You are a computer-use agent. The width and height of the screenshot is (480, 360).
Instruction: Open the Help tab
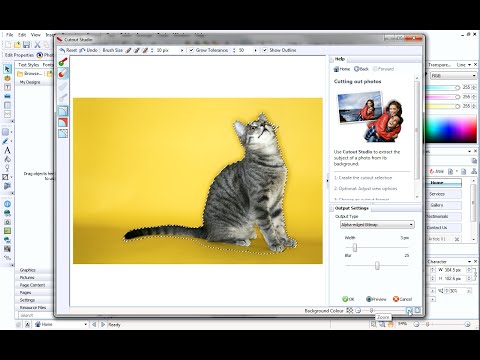pos(340,59)
